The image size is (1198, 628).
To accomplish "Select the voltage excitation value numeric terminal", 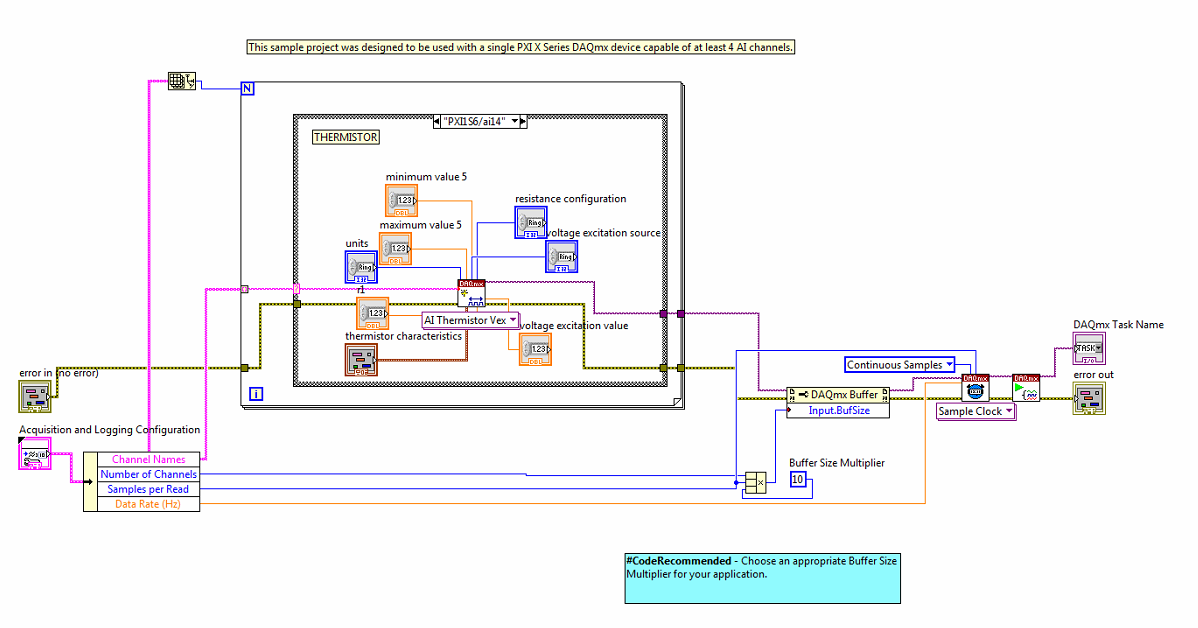I will [x=535, y=349].
